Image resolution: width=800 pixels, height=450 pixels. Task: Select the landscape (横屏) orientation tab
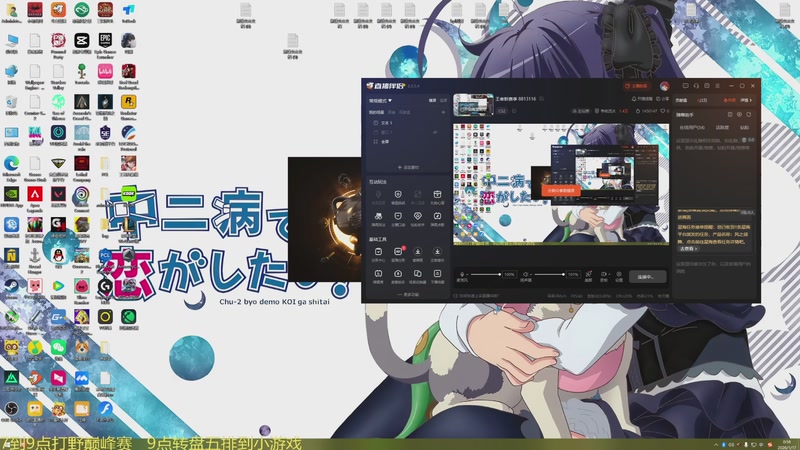pyautogui.click(x=432, y=101)
